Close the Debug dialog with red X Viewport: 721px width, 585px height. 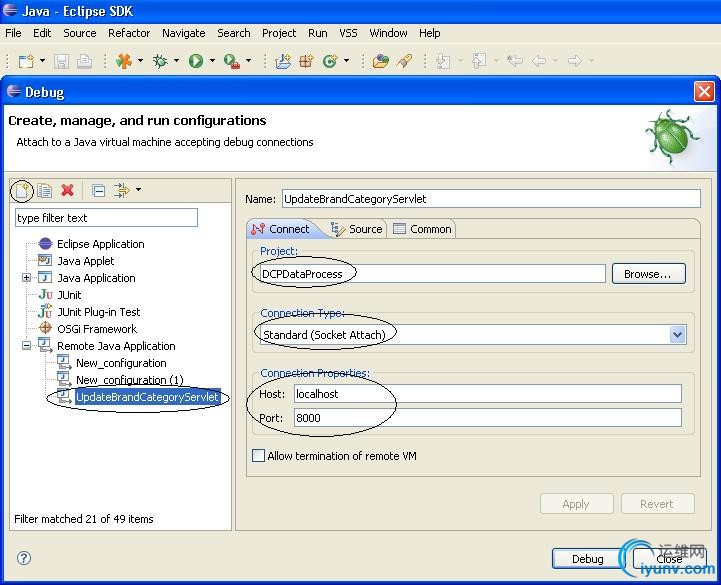tap(704, 92)
